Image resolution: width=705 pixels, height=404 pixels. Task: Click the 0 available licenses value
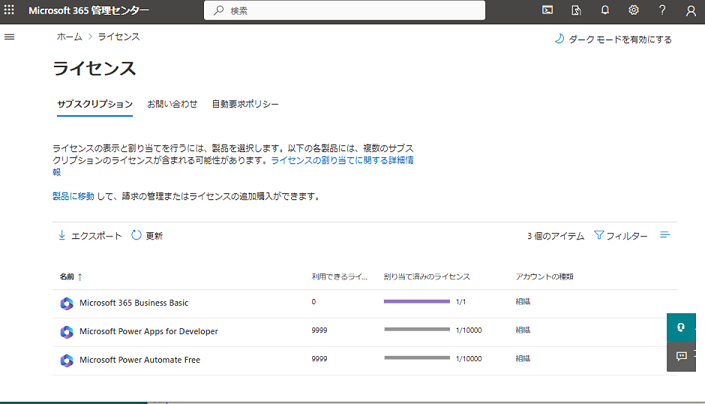[x=314, y=302]
